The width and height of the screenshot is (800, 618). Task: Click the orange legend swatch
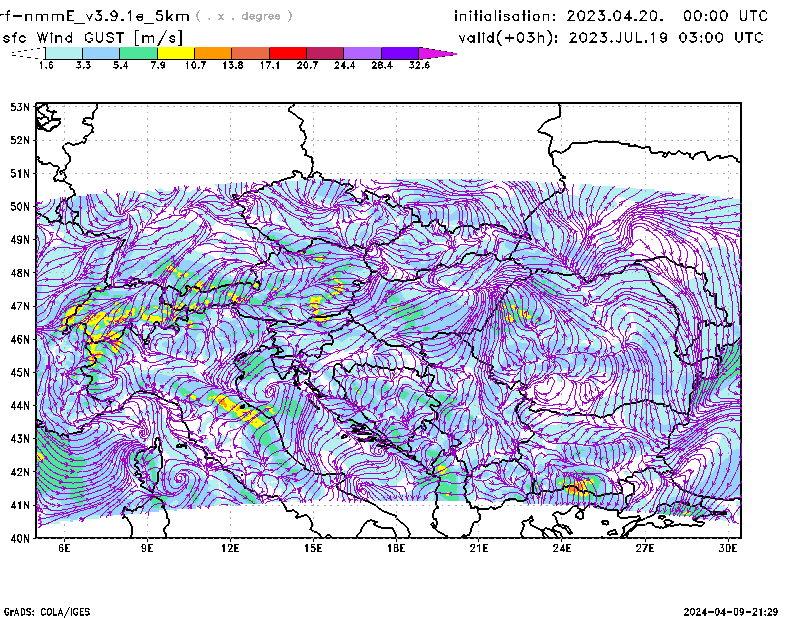(x=213, y=53)
